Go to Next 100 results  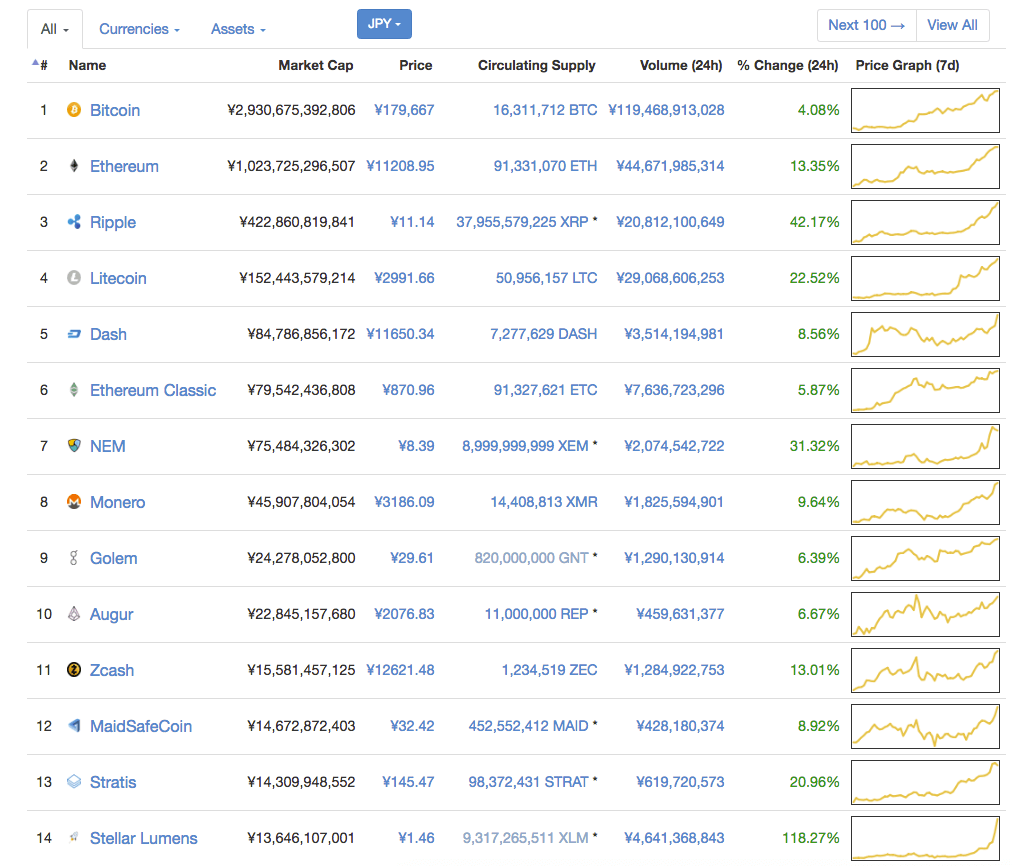tap(867, 25)
